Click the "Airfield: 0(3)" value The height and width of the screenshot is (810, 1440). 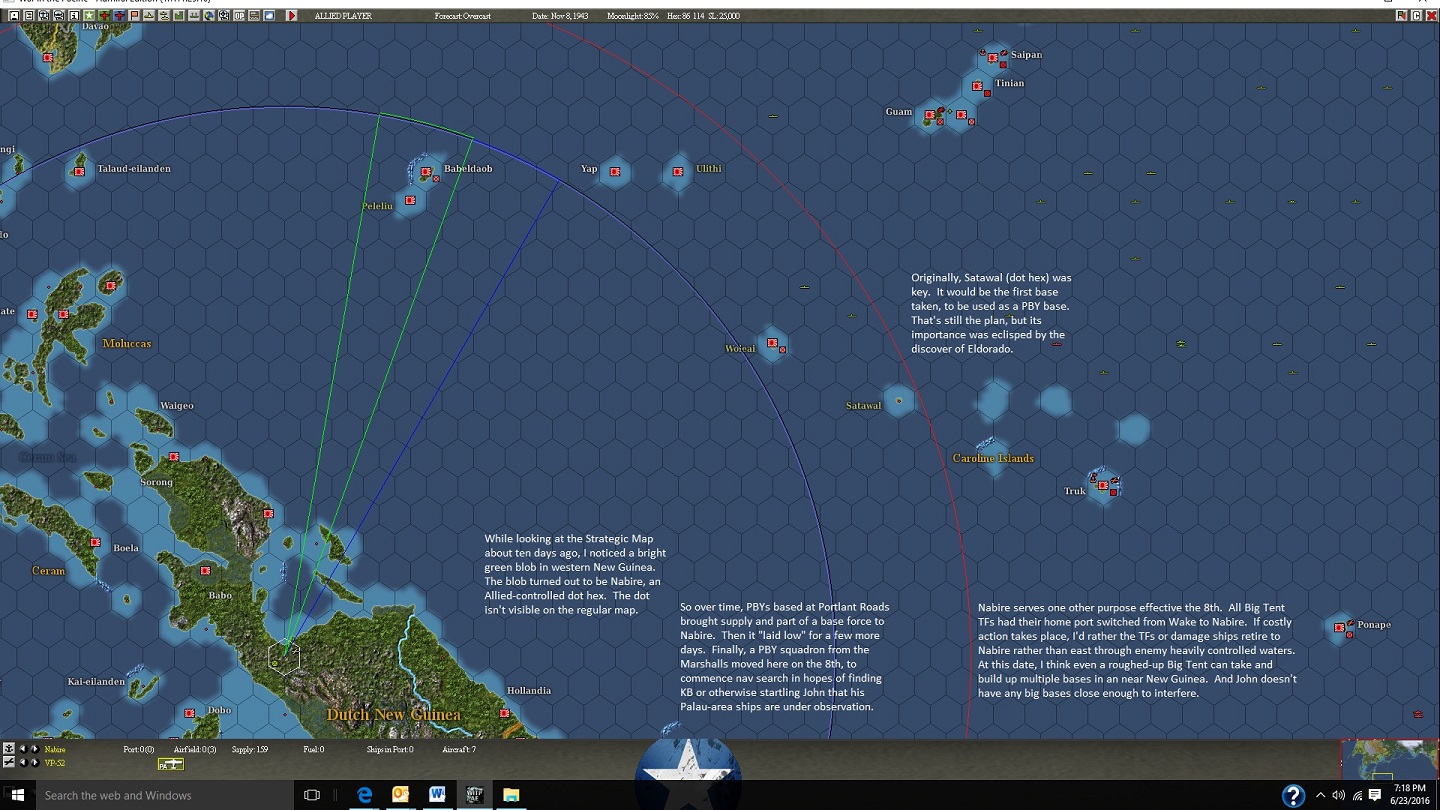click(195, 749)
